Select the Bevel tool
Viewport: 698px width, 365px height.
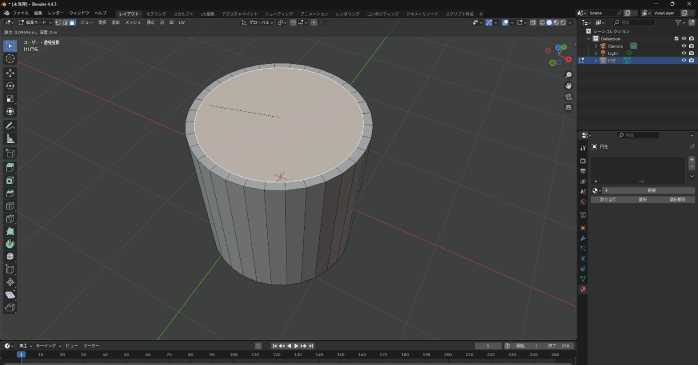[x=10, y=193]
